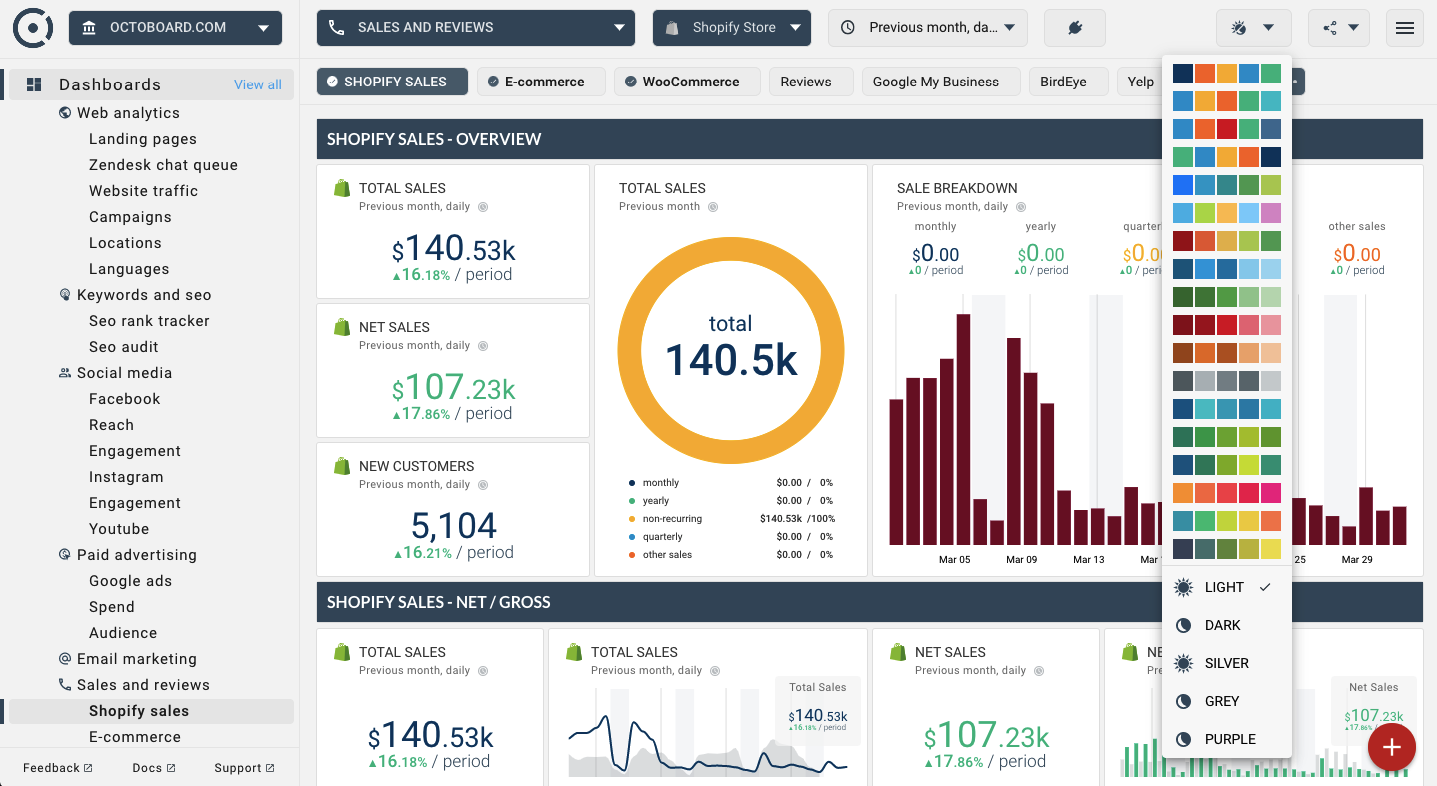Open the Previous month date range dropdown
This screenshot has width=1437, height=786.
(x=927, y=28)
